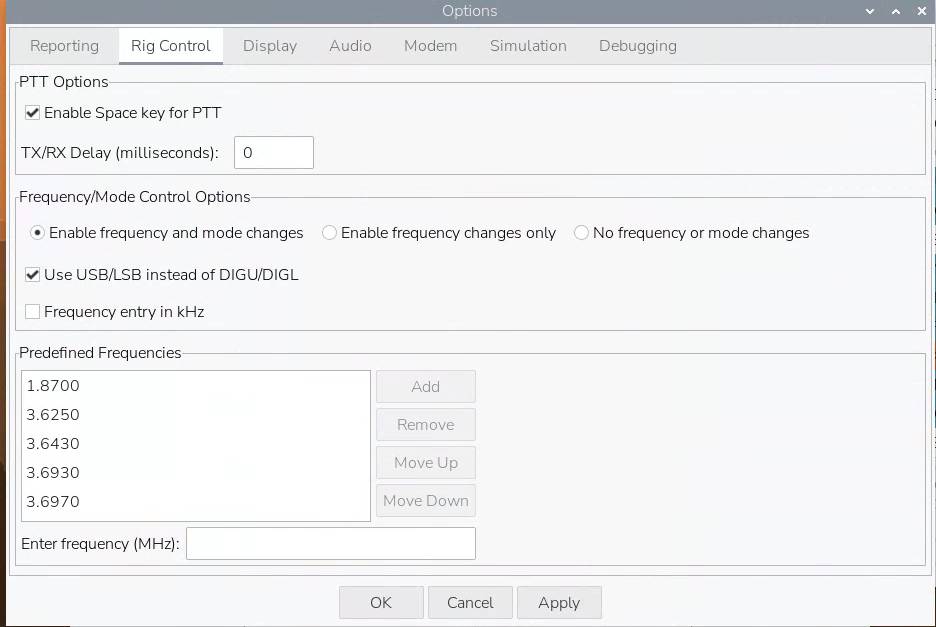Open the Simulation tab
The width and height of the screenshot is (936, 627).
[528, 46]
